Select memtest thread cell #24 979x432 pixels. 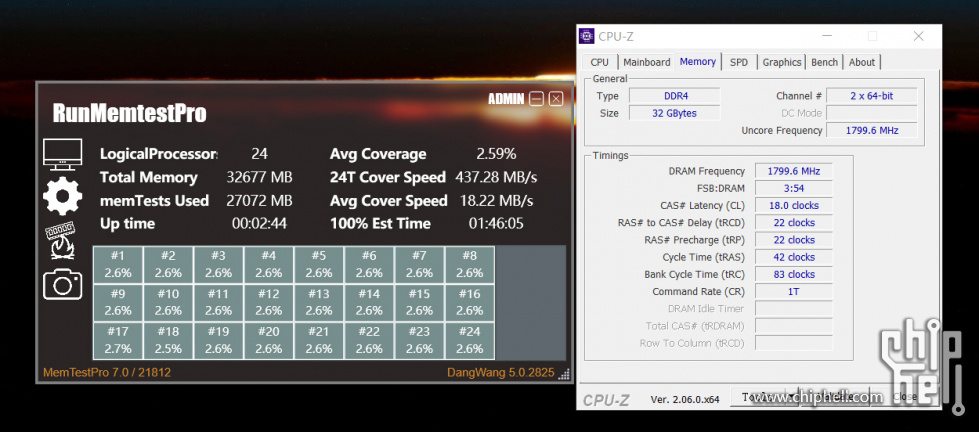point(470,341)
